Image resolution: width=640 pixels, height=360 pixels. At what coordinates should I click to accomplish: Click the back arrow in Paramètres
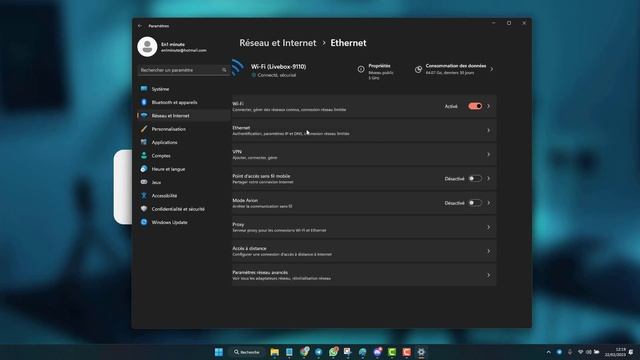[x=140, y=26]
